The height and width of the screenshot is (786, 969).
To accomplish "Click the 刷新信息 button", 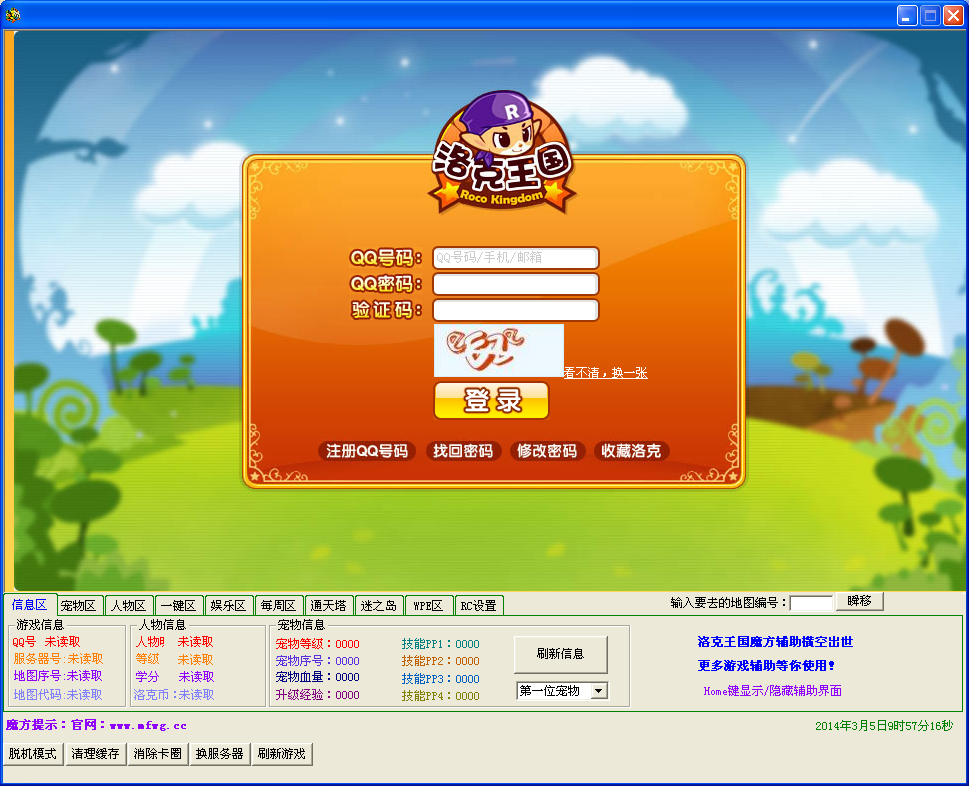I will point(561,654).
